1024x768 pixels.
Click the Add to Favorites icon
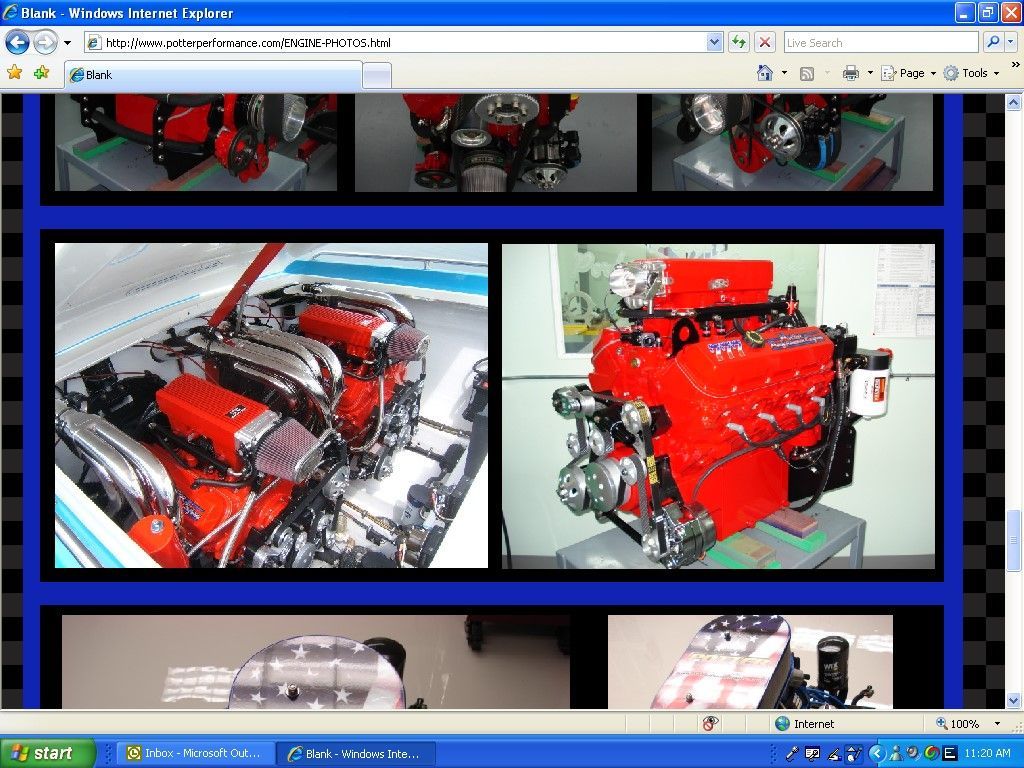(x=41, y=73)
